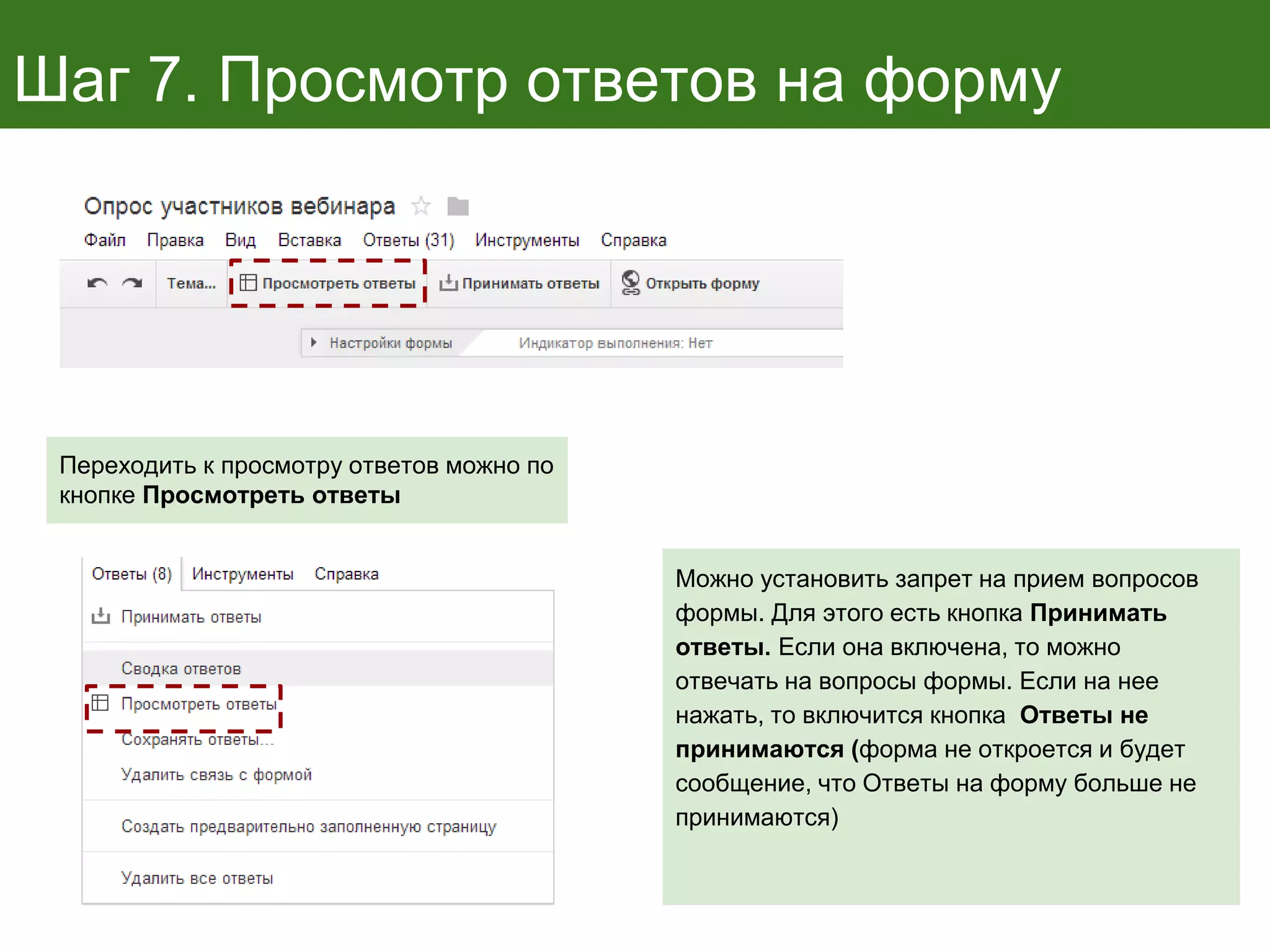Click the Настройки формы label
Viewport: 1270px width, 952px height.
click(x=391, y=343)
